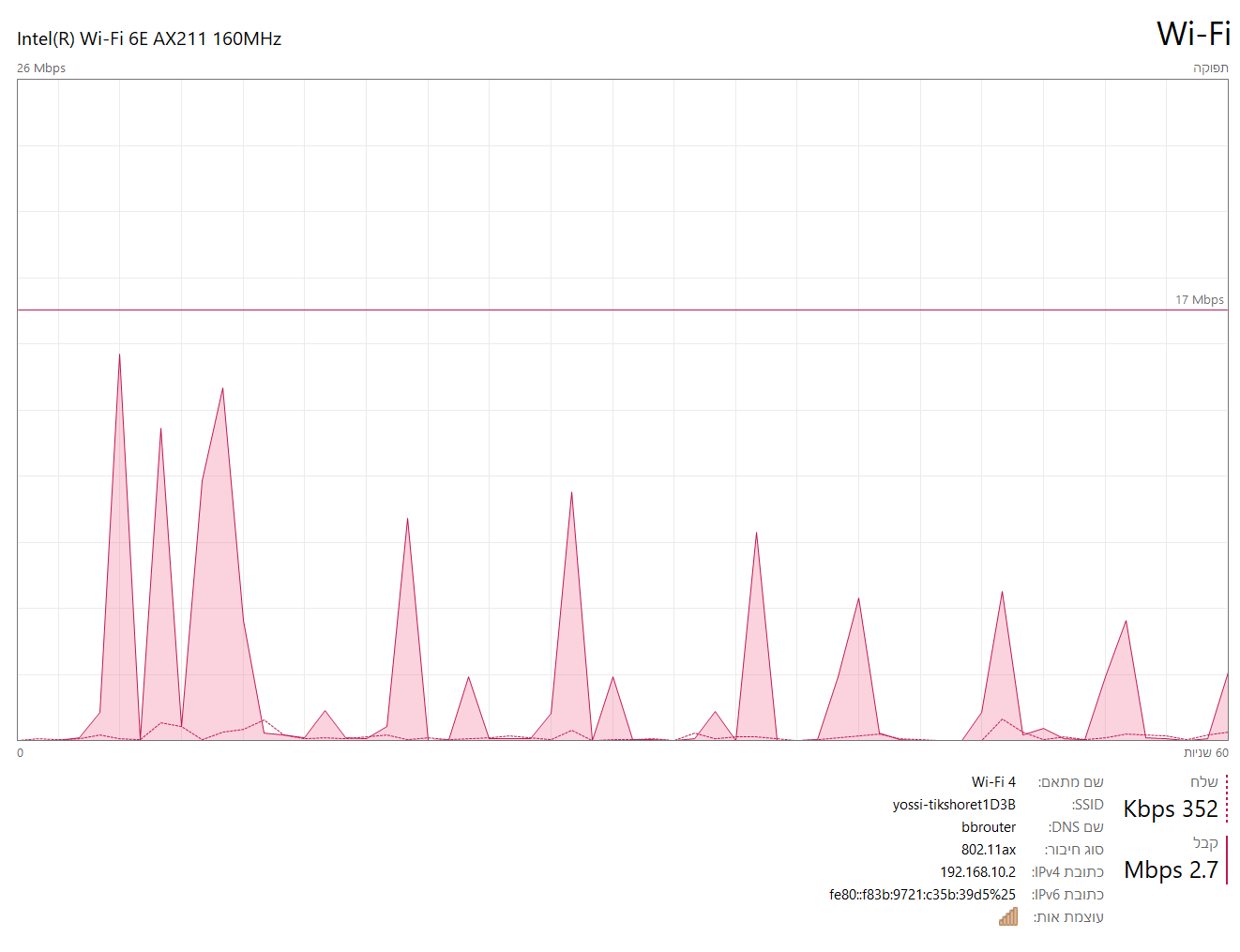The width and height of the screenshot is (1240, 952).
Task: Select the IPv6 address starting with fe80
Action: [x=921, y=895]
